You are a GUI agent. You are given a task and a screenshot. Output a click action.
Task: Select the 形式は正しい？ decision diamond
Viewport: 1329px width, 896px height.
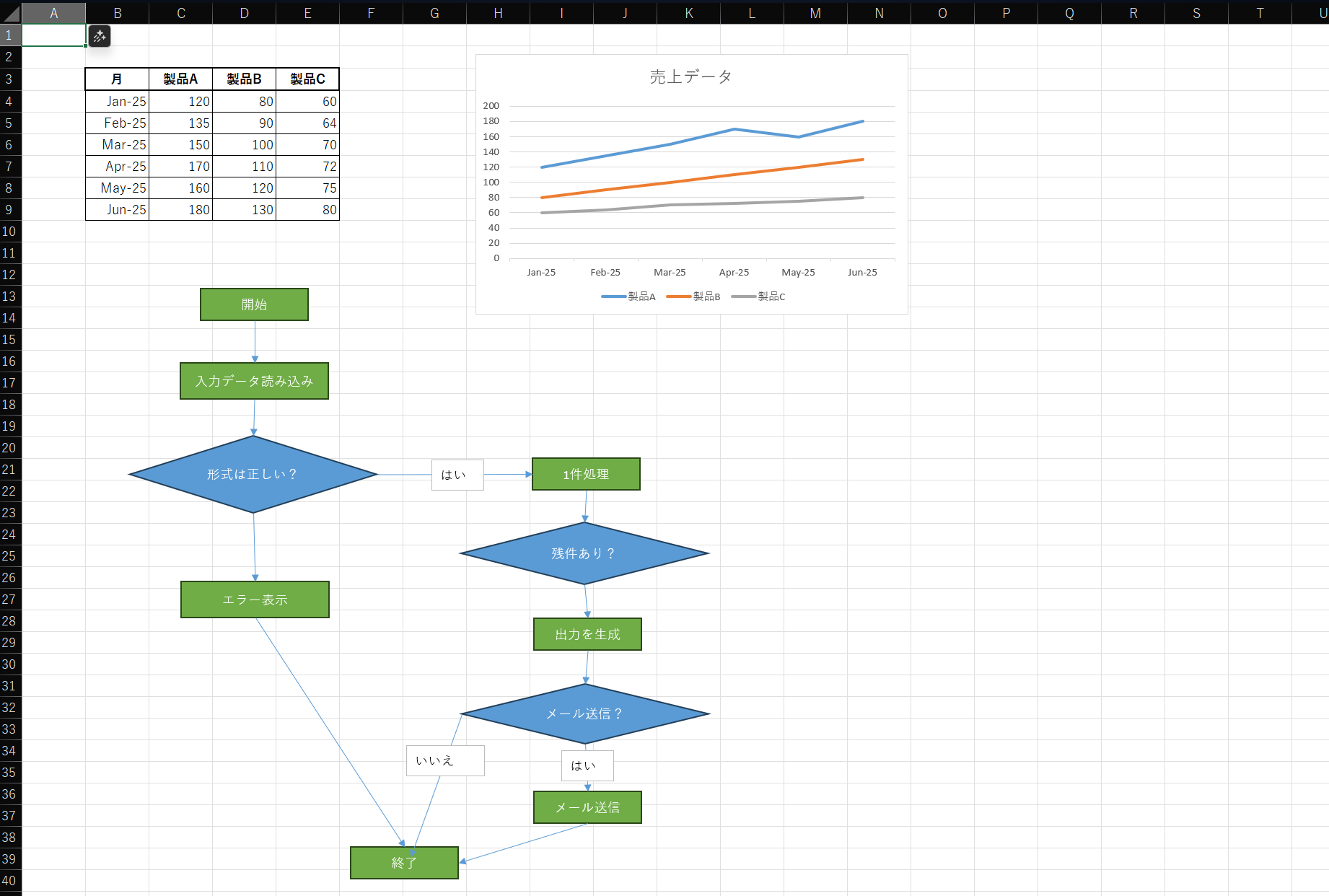[253, 475]
